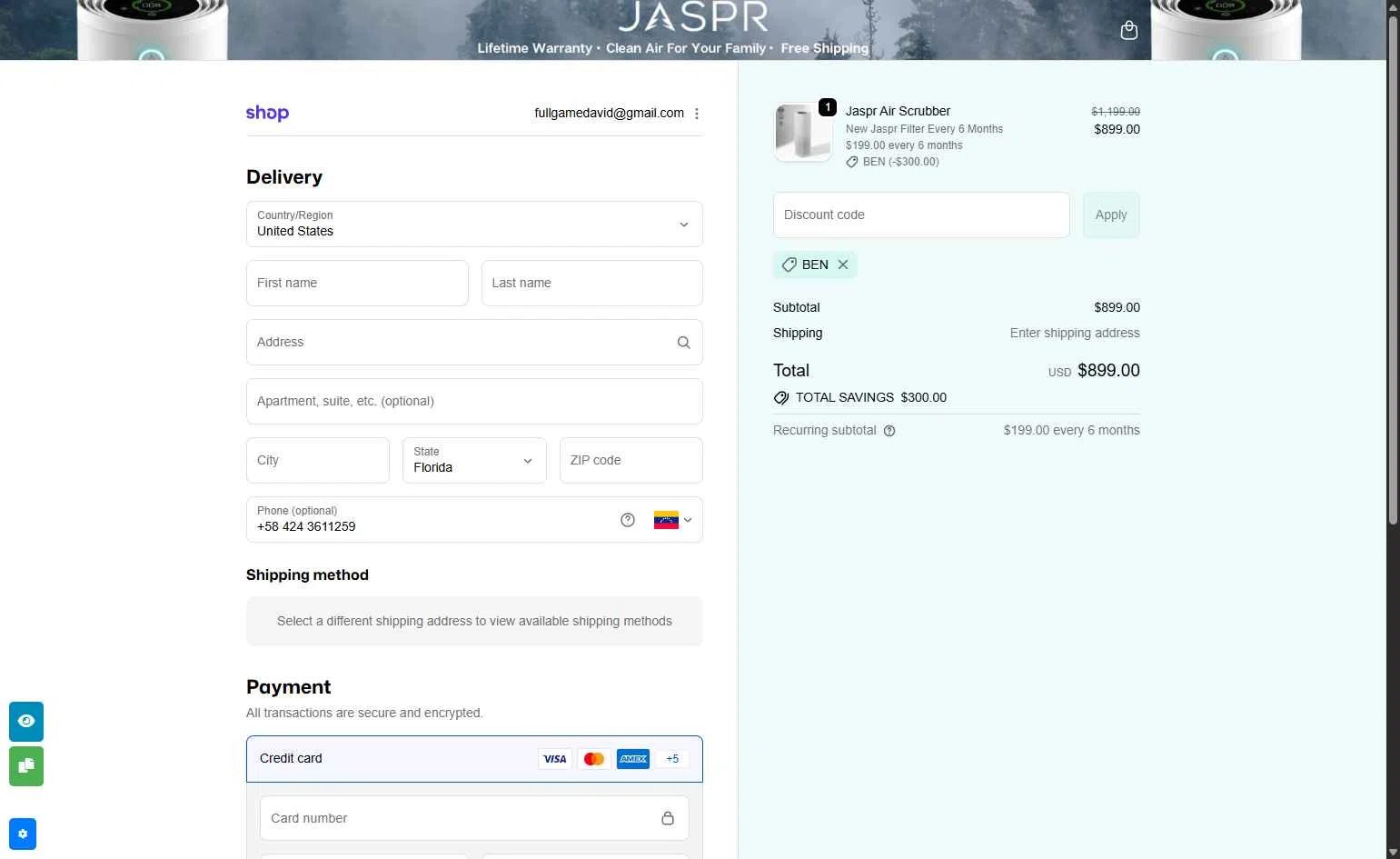Click the green copy widget button
The width and height of the screenshot is (1400, 859).
pyautogui.click(x=26, y=766)
